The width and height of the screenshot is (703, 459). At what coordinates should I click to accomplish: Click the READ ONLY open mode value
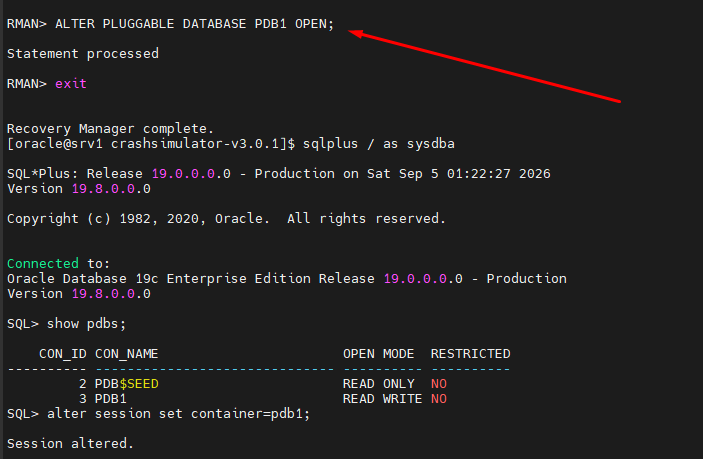[x=379, y=384]
